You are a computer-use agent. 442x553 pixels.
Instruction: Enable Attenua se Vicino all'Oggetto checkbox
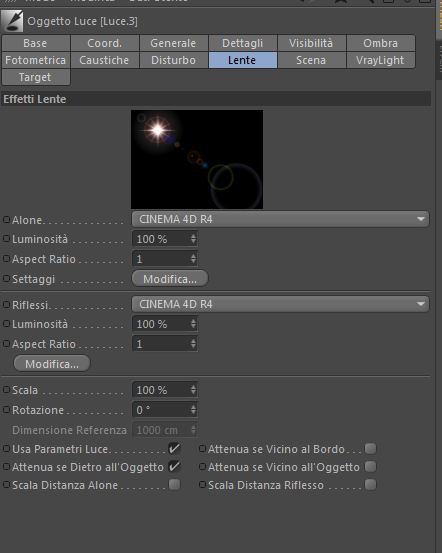pyautogui.click(x=370, y=467)
